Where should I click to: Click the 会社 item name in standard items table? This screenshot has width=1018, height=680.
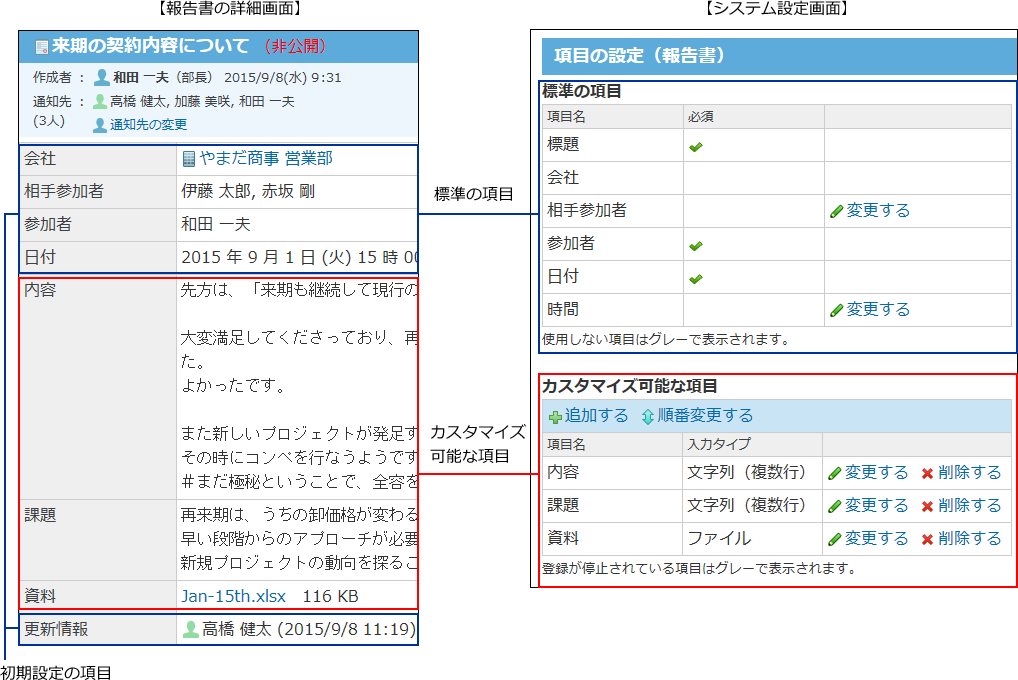(563, 177)
